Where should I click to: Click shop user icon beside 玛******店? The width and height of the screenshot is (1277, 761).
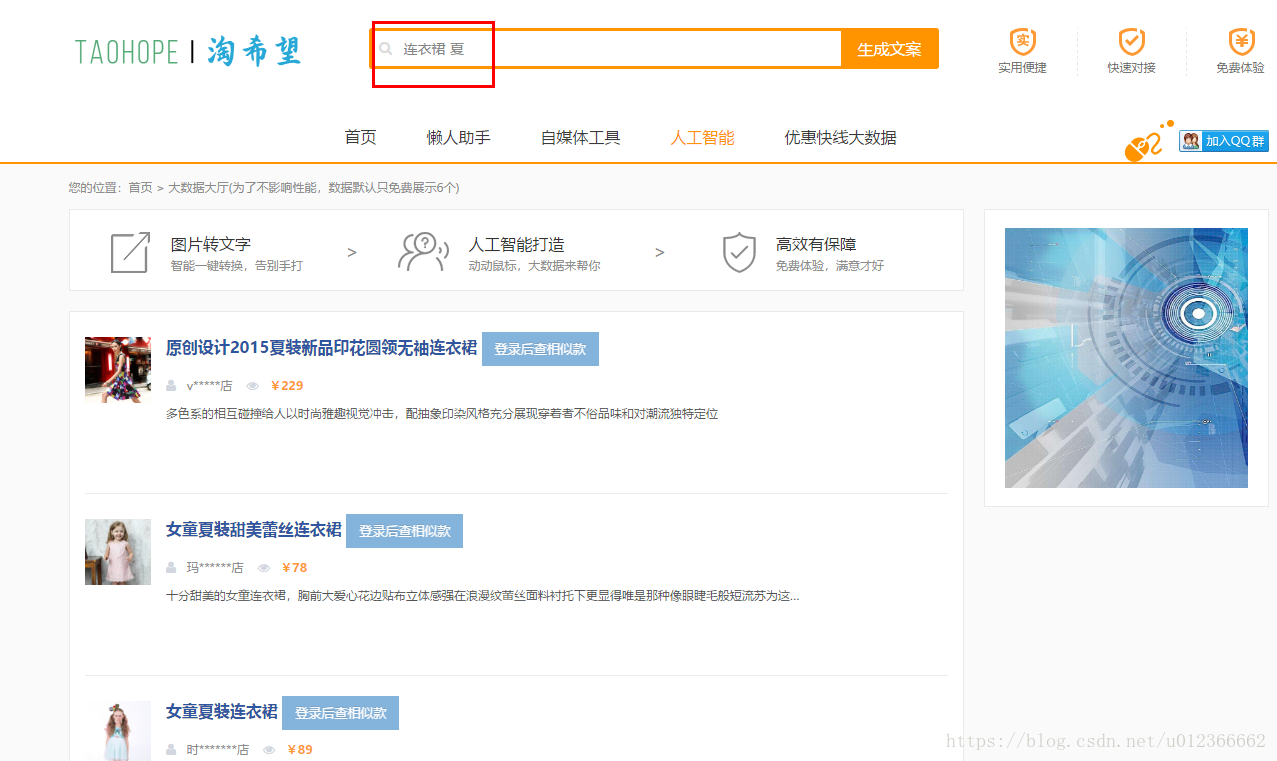click(x=172, y=567)
